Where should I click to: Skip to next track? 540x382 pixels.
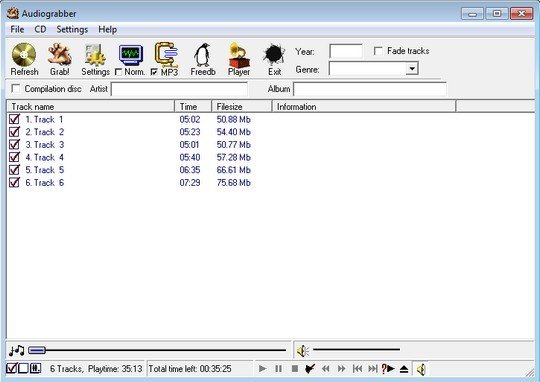point(373,369)
